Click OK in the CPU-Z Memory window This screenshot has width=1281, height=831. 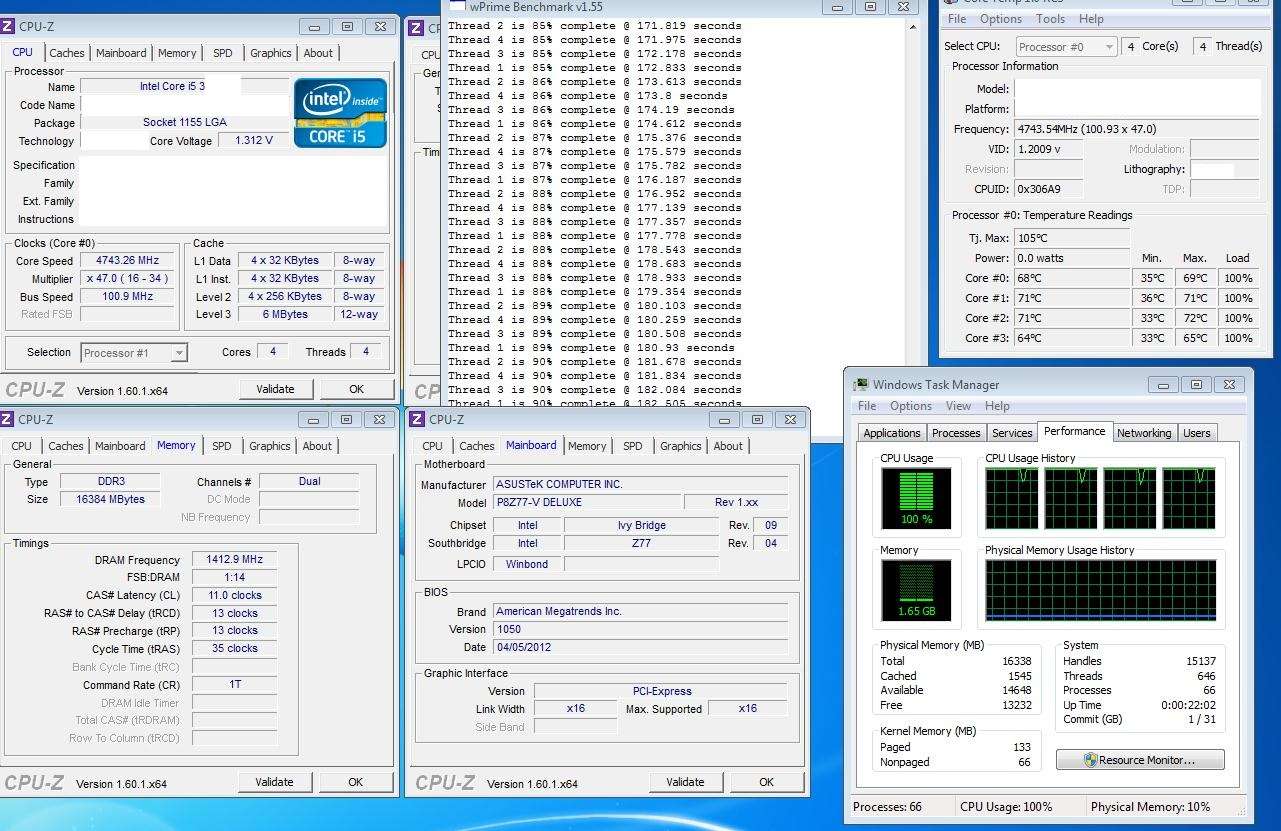[x=356, y=782]
